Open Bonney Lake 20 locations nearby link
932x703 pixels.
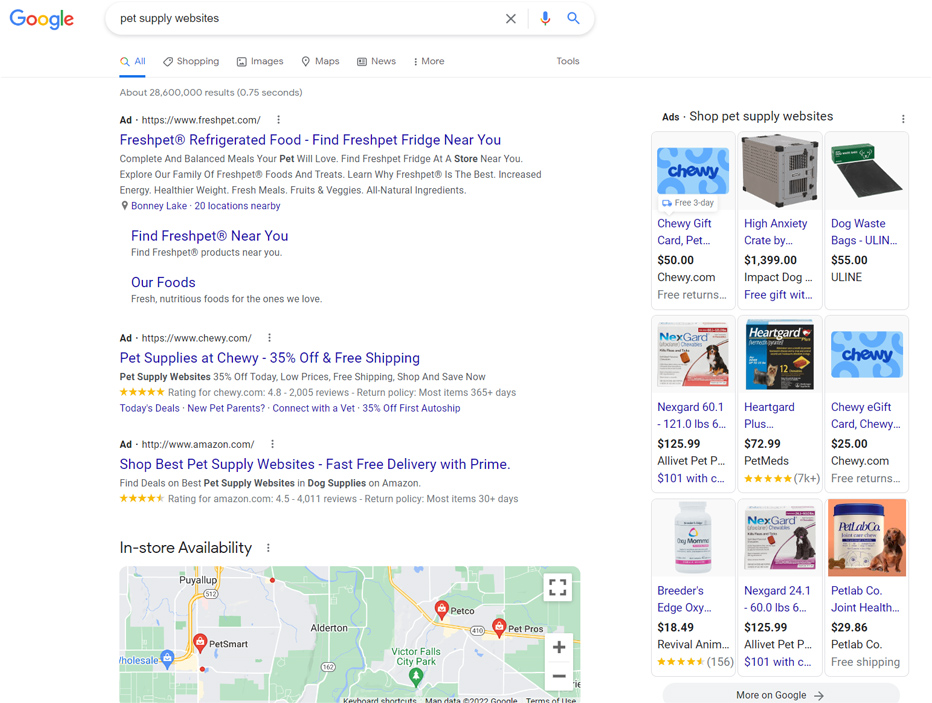(x=206, y=206)
